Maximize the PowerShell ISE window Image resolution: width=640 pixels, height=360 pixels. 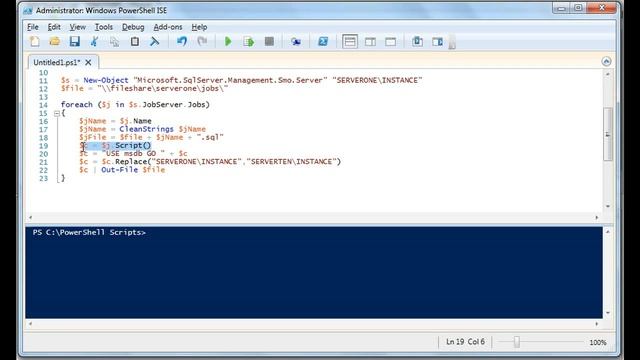[578, 8]
